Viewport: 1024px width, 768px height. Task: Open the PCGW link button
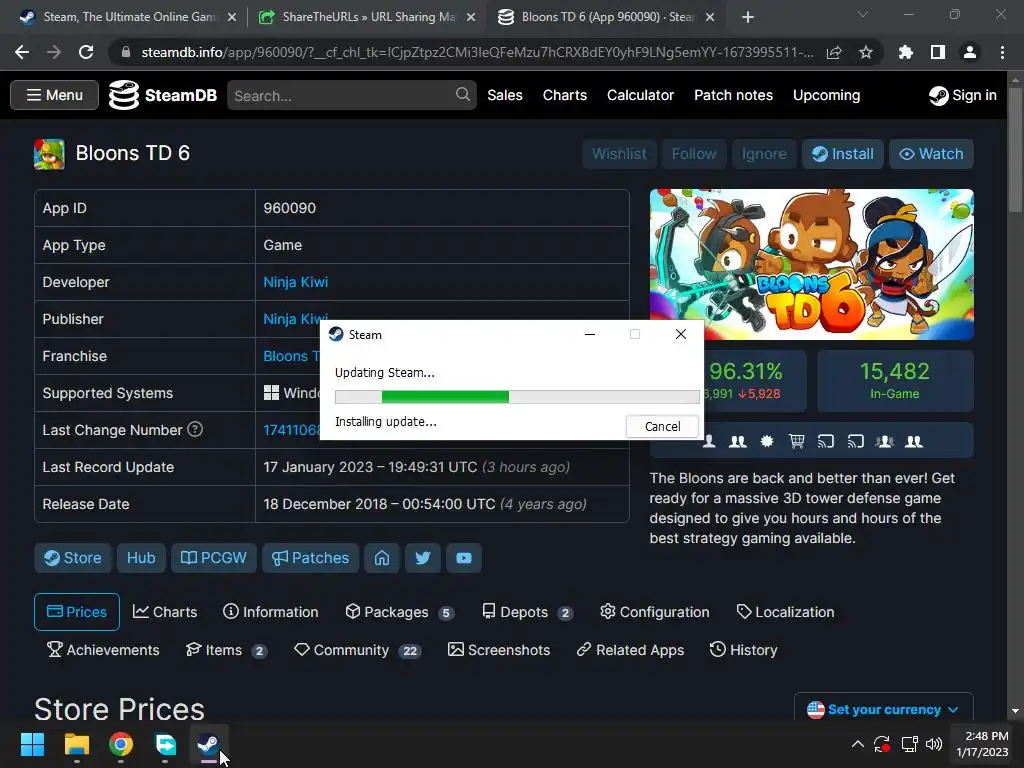pyautogui.click(x=214, y=558)
